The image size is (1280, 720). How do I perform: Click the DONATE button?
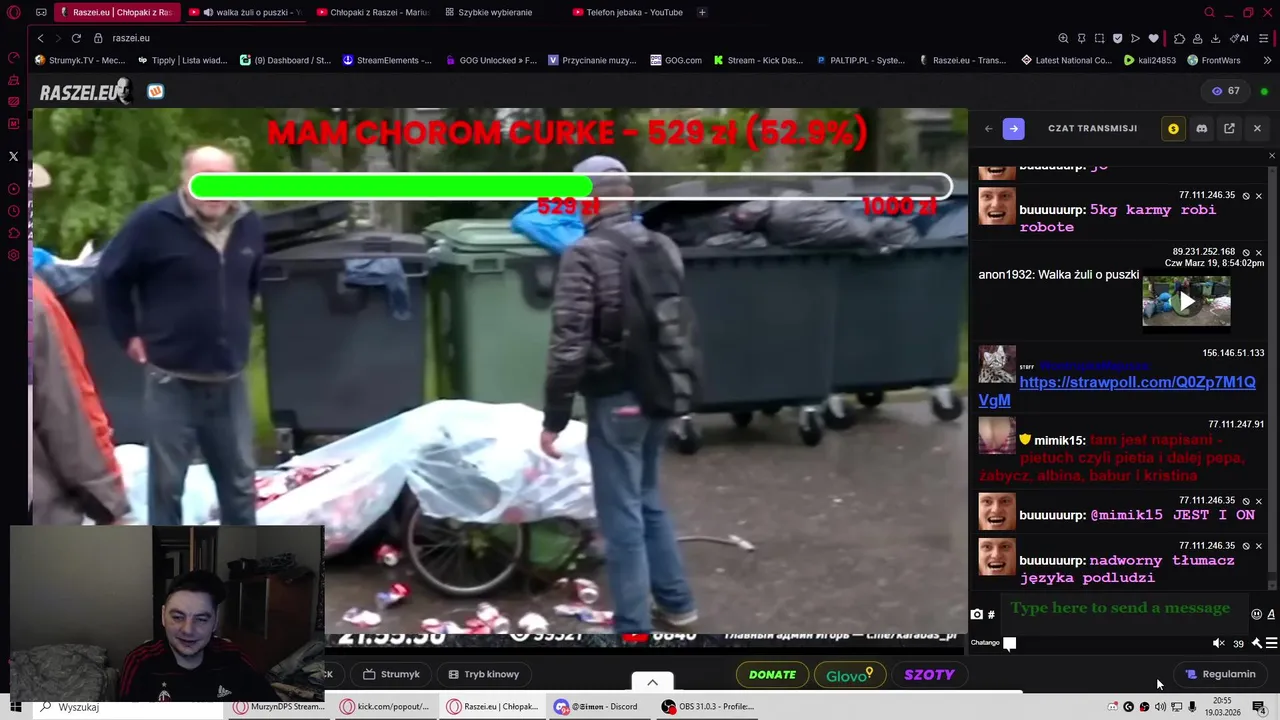pyautogui.click(x=772, y=674)
